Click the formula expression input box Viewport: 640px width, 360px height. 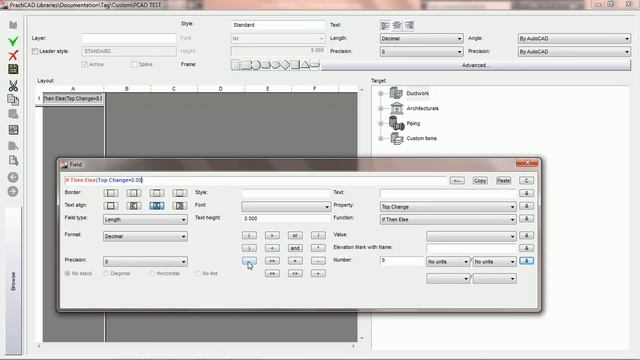click(x=255, y=180)
